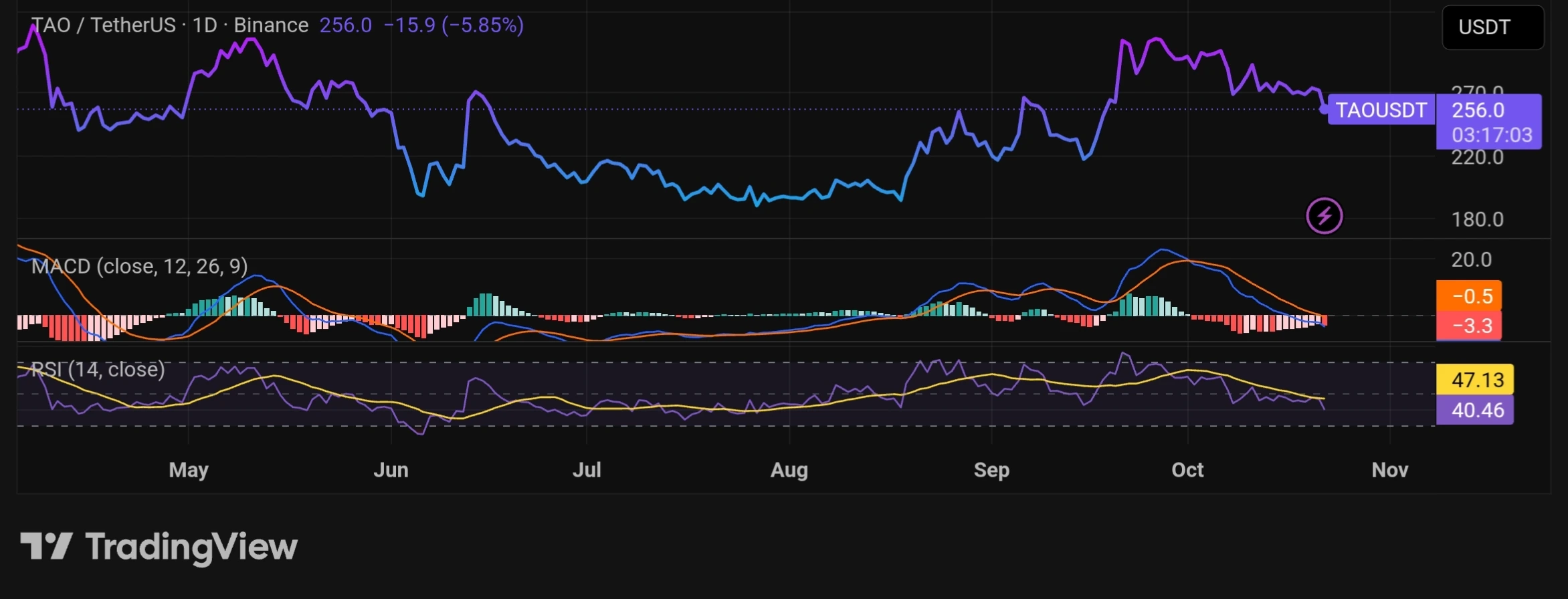
Task: Click the Aug label on time axis
Action: point(789,470)
